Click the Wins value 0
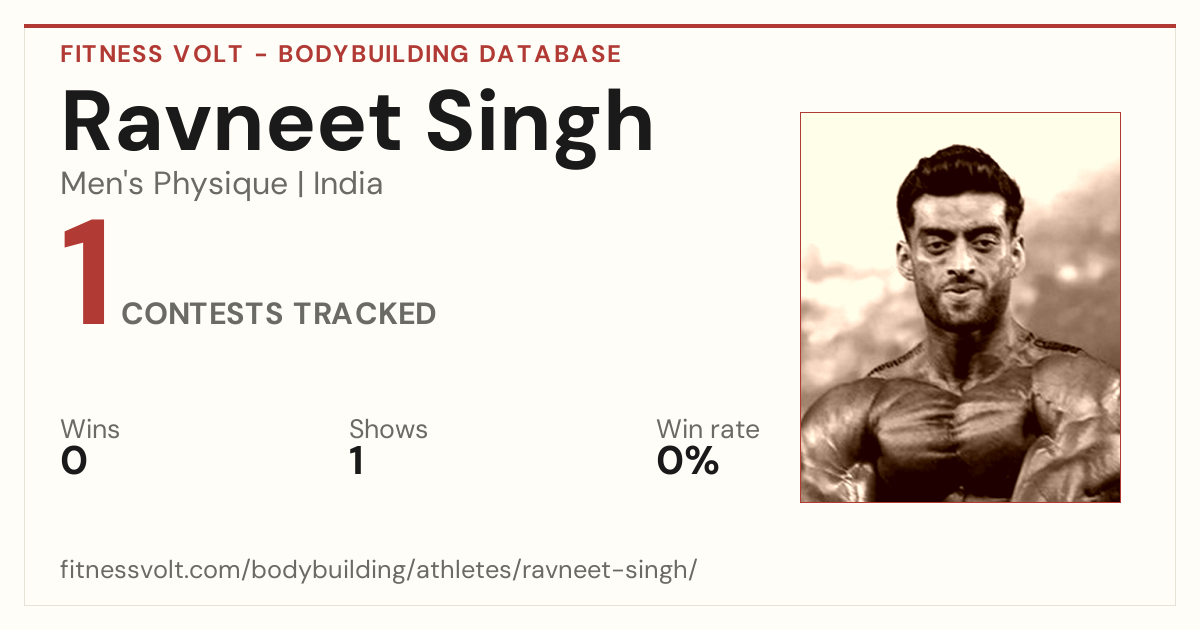1200x630 pixels. [74, 461]
